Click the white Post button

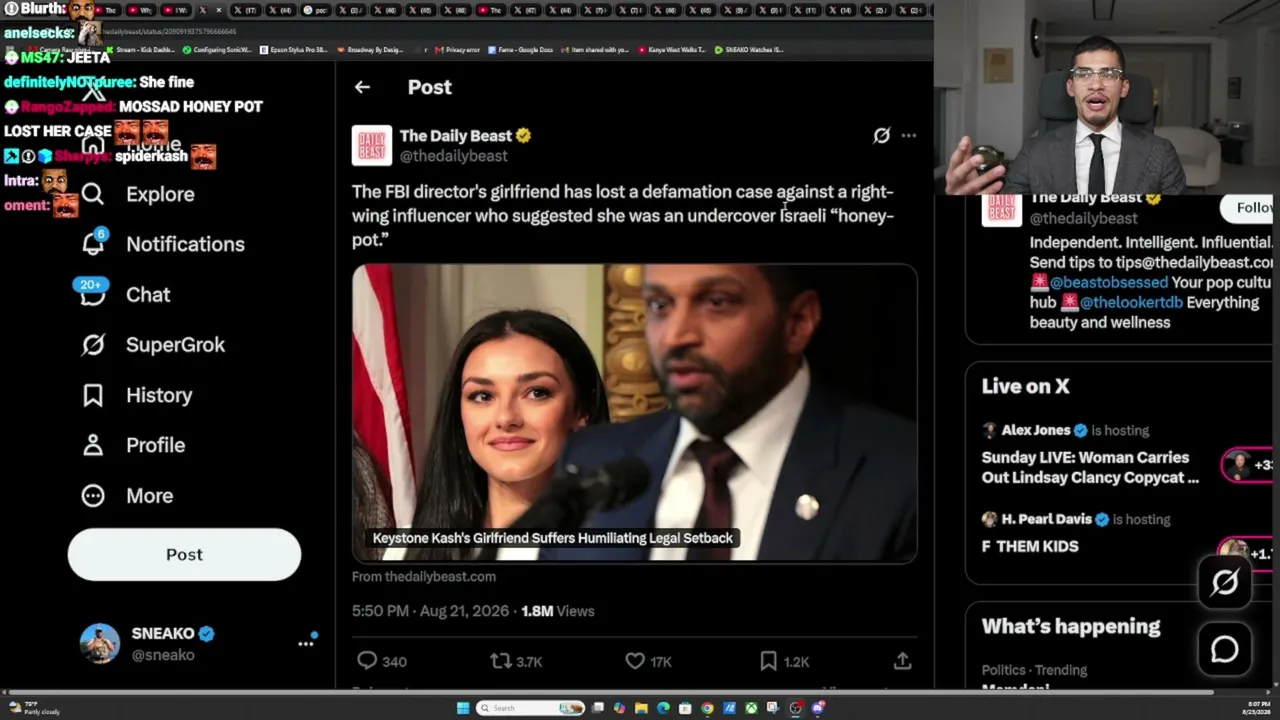coord(184,554)
